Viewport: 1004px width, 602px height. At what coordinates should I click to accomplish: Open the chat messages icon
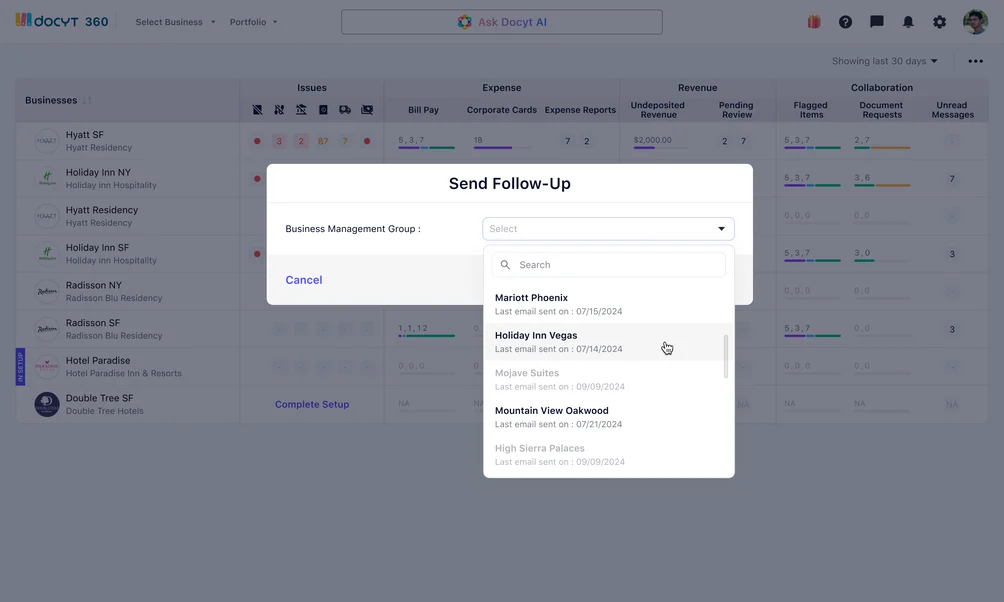[877, 22]
